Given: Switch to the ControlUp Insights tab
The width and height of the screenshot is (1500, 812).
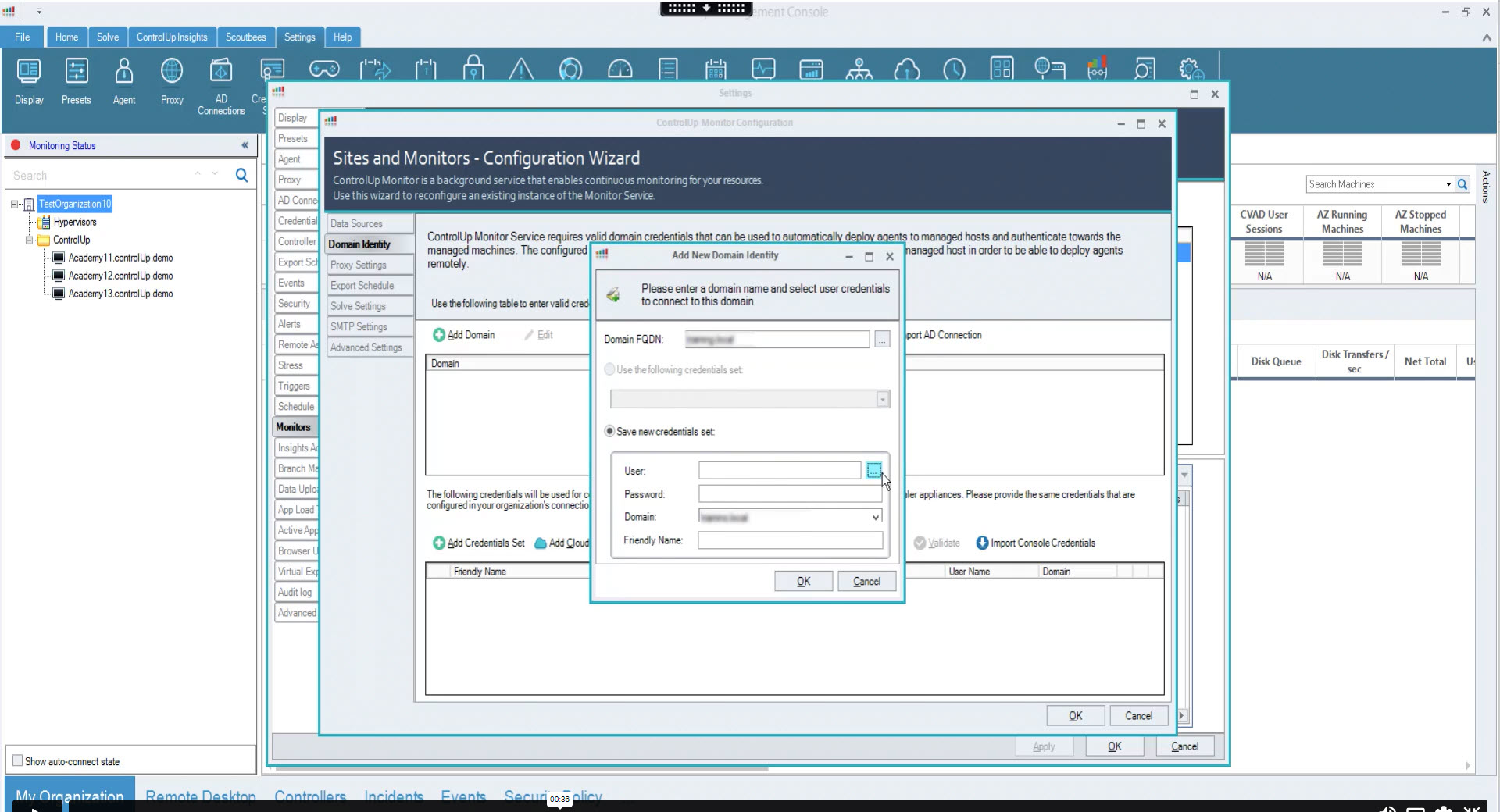Looking at the screenshot, I should click(x=172, y=37).
